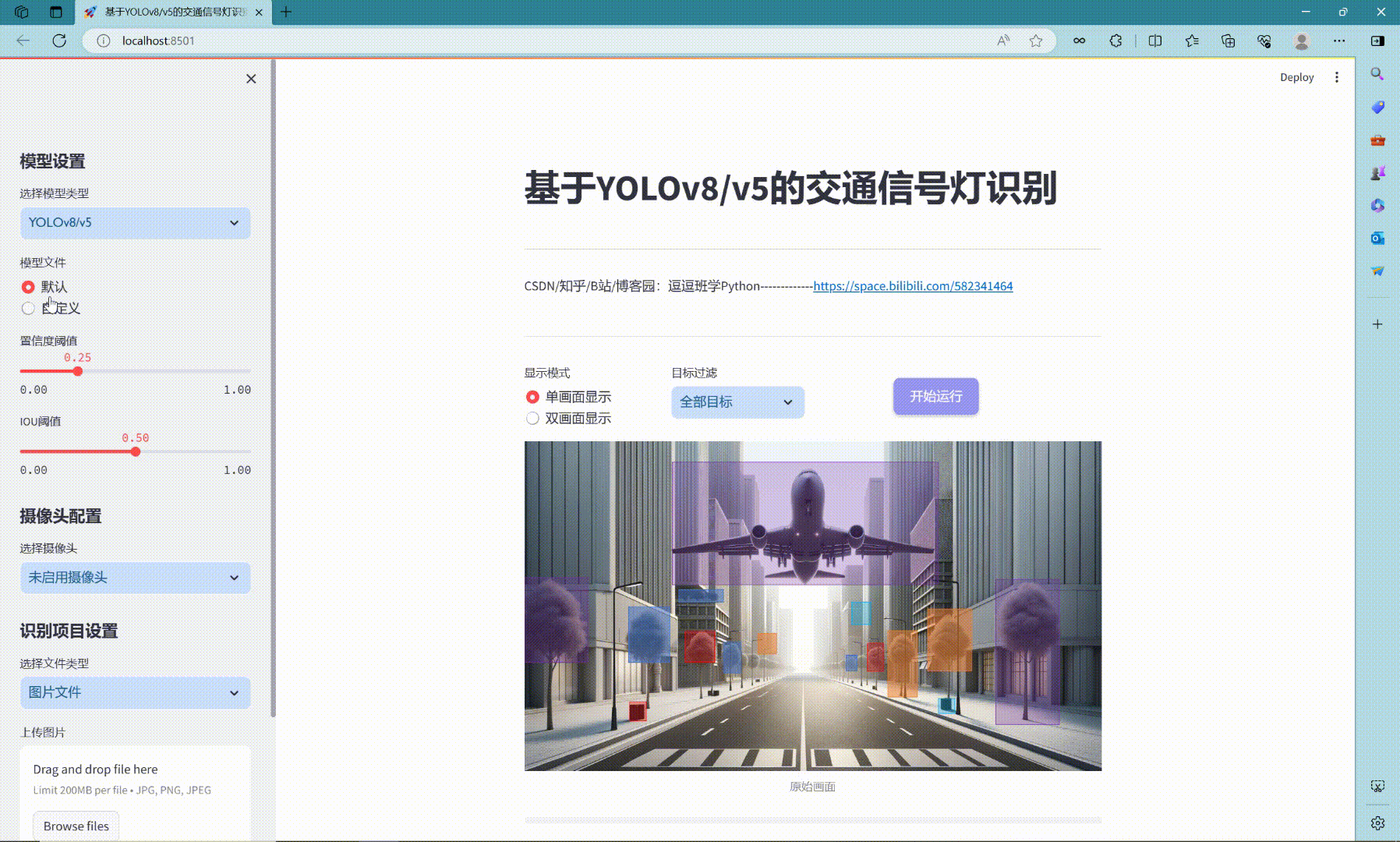1400x842 pixels.
Task: Open the YOLOv8/v5 model type dropdown
Action: coord(134,223)
